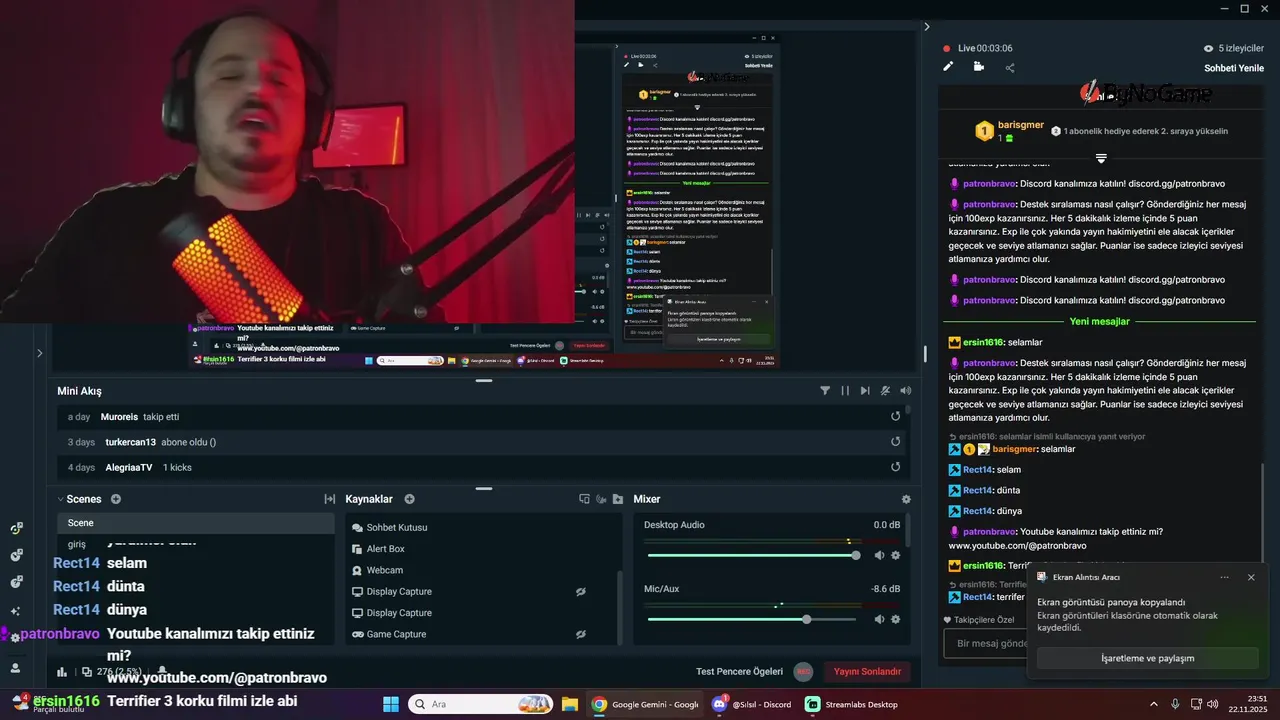Click Rect14 username in terrifer chat message
Screen dimensions: 1280x720
977,597
